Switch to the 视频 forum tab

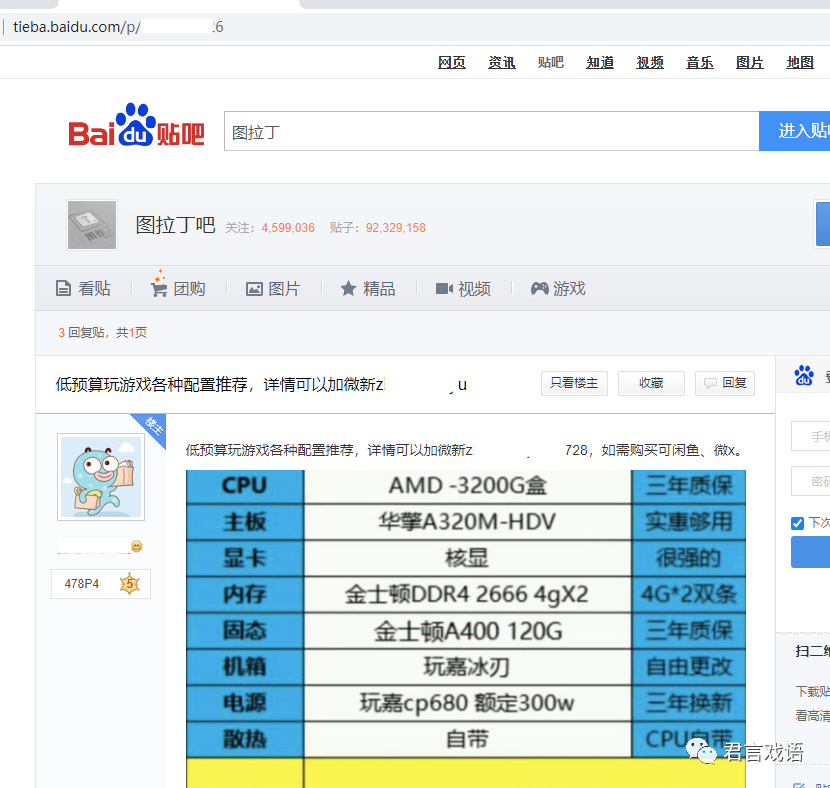[463, 288]
